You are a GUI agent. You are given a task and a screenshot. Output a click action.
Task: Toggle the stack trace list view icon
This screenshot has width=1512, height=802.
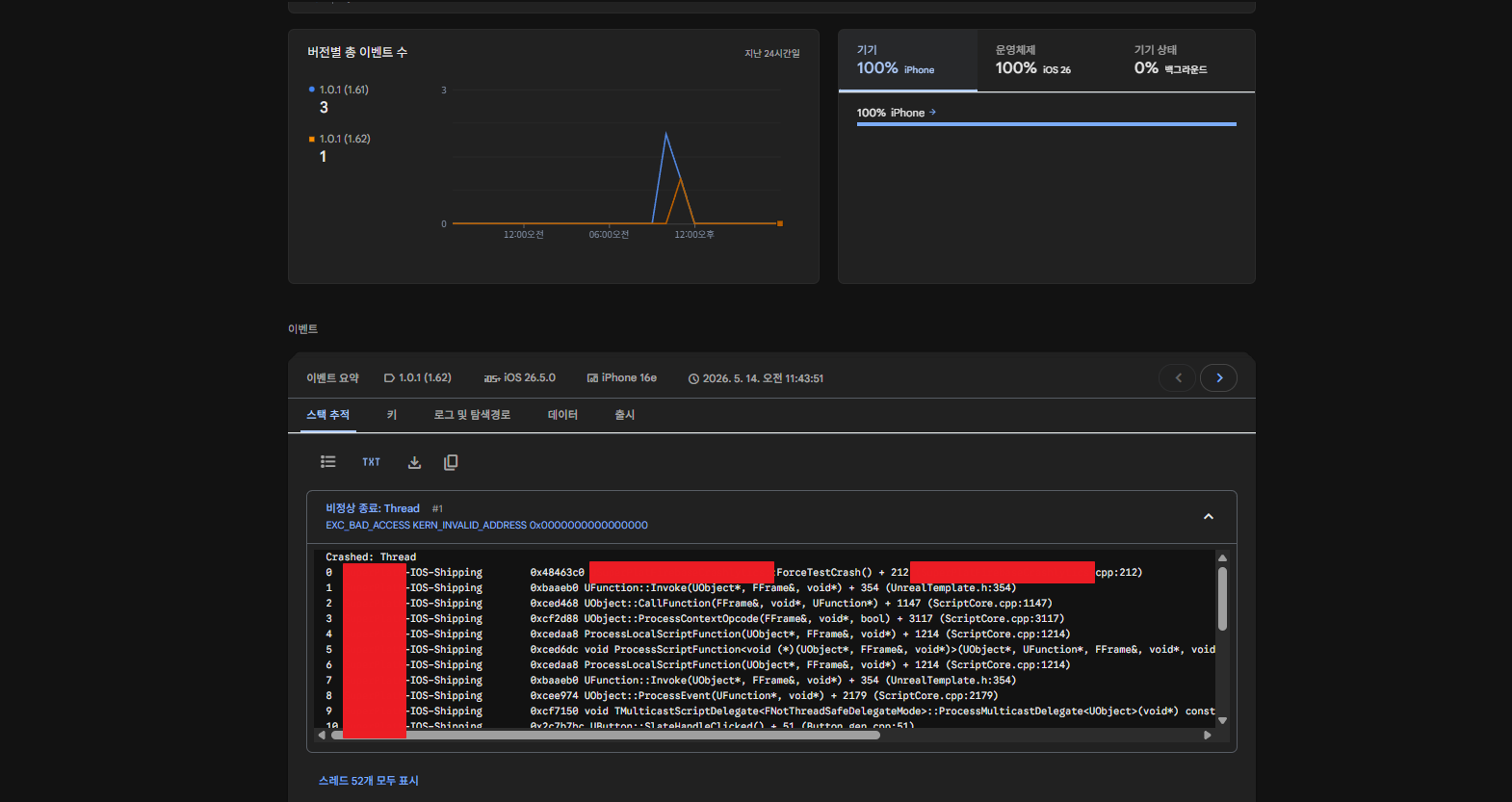[328, 462]
